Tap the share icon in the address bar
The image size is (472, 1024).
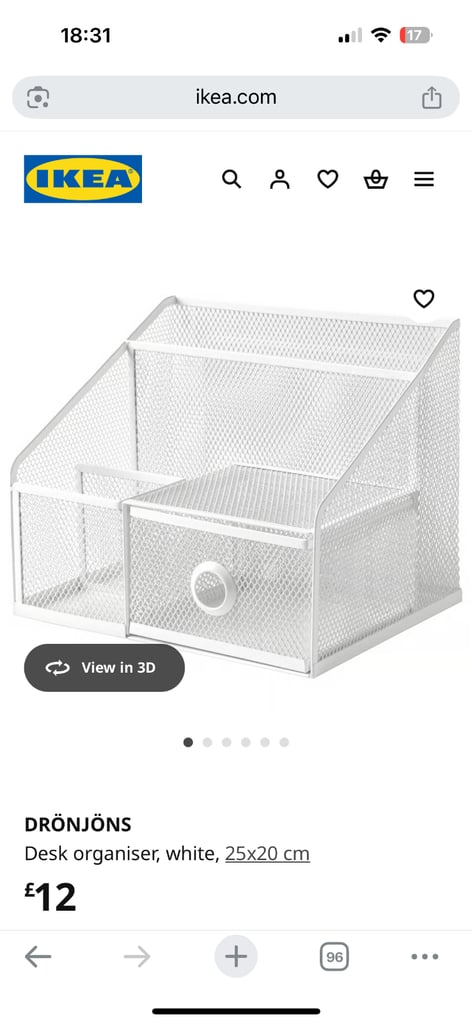point(432,98)
